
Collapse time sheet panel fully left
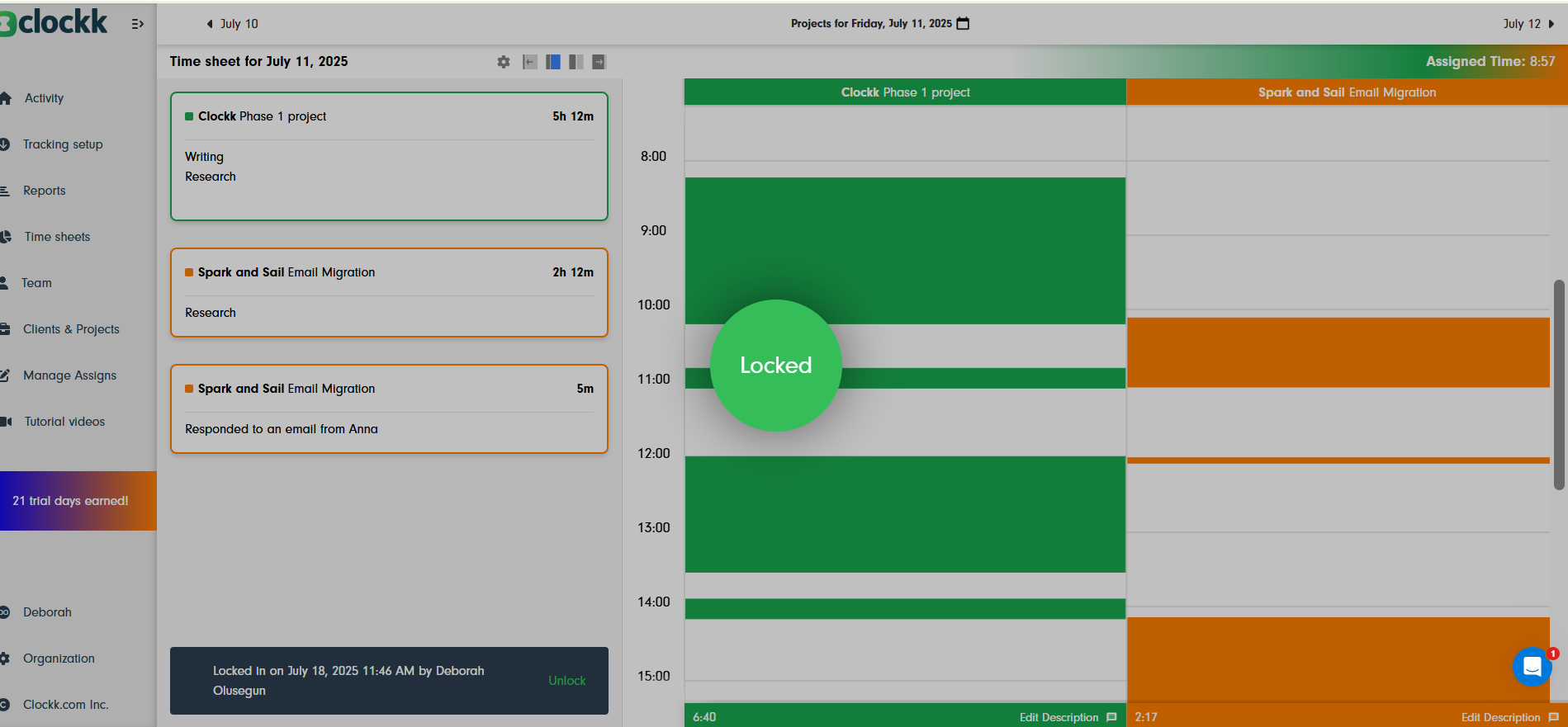tap(530, 62)
